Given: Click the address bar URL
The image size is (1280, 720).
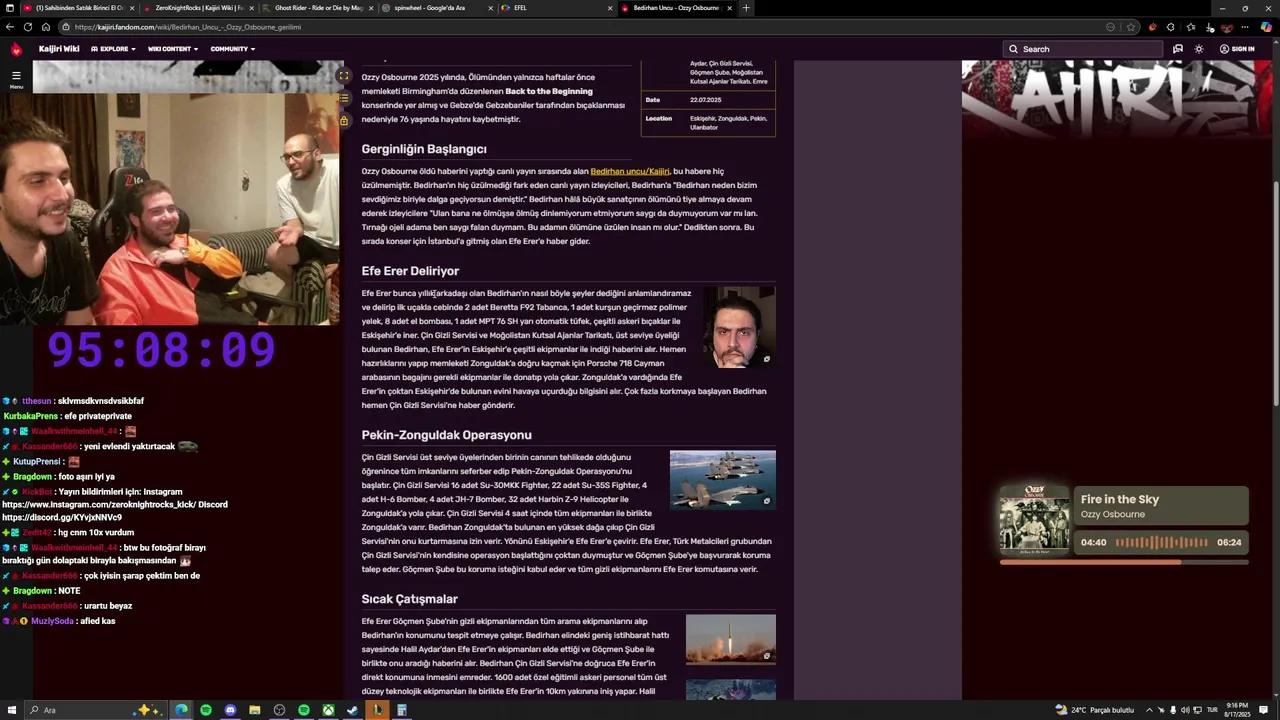Looking at the screenshot, I should tap(187, 27).
